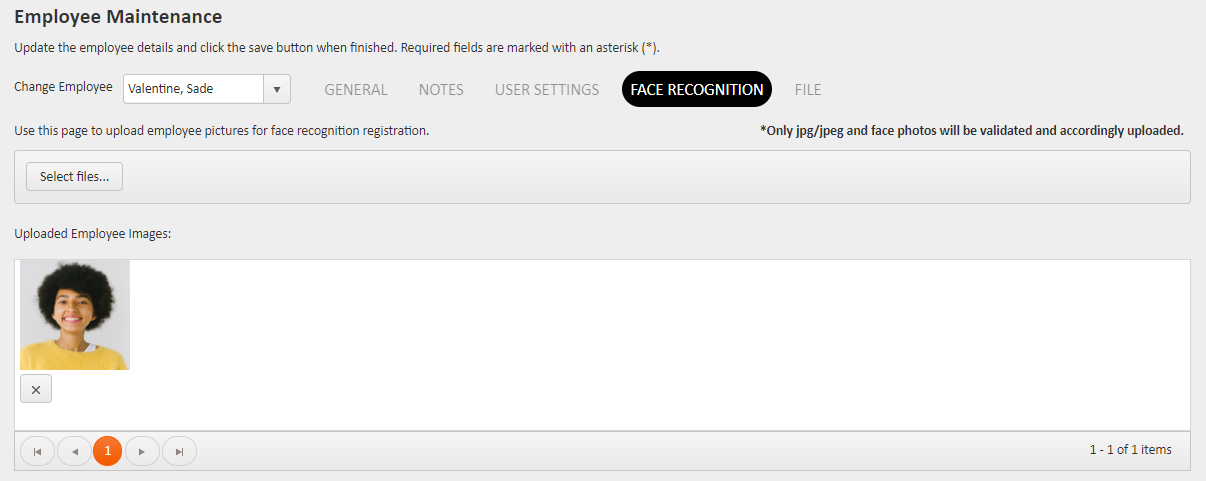Expand the Change Employee dropdown arrow

click(x=277, y=89)
